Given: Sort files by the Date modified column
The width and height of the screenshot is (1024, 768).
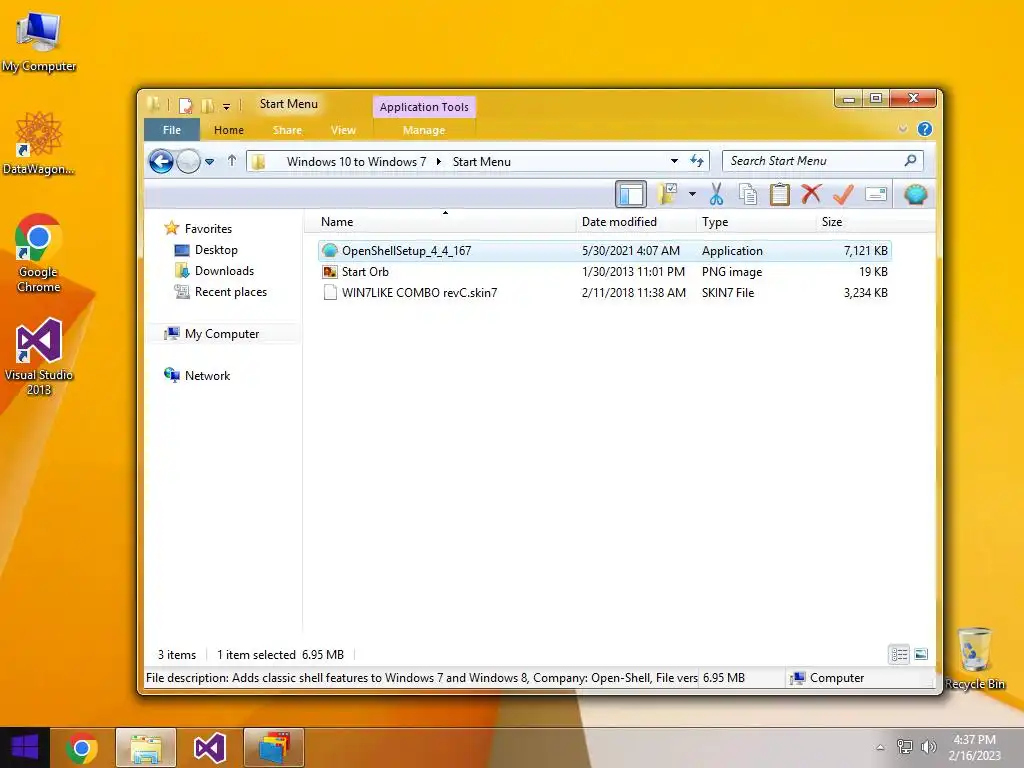Looking at the screenshot, I should (x=635, y=222).
